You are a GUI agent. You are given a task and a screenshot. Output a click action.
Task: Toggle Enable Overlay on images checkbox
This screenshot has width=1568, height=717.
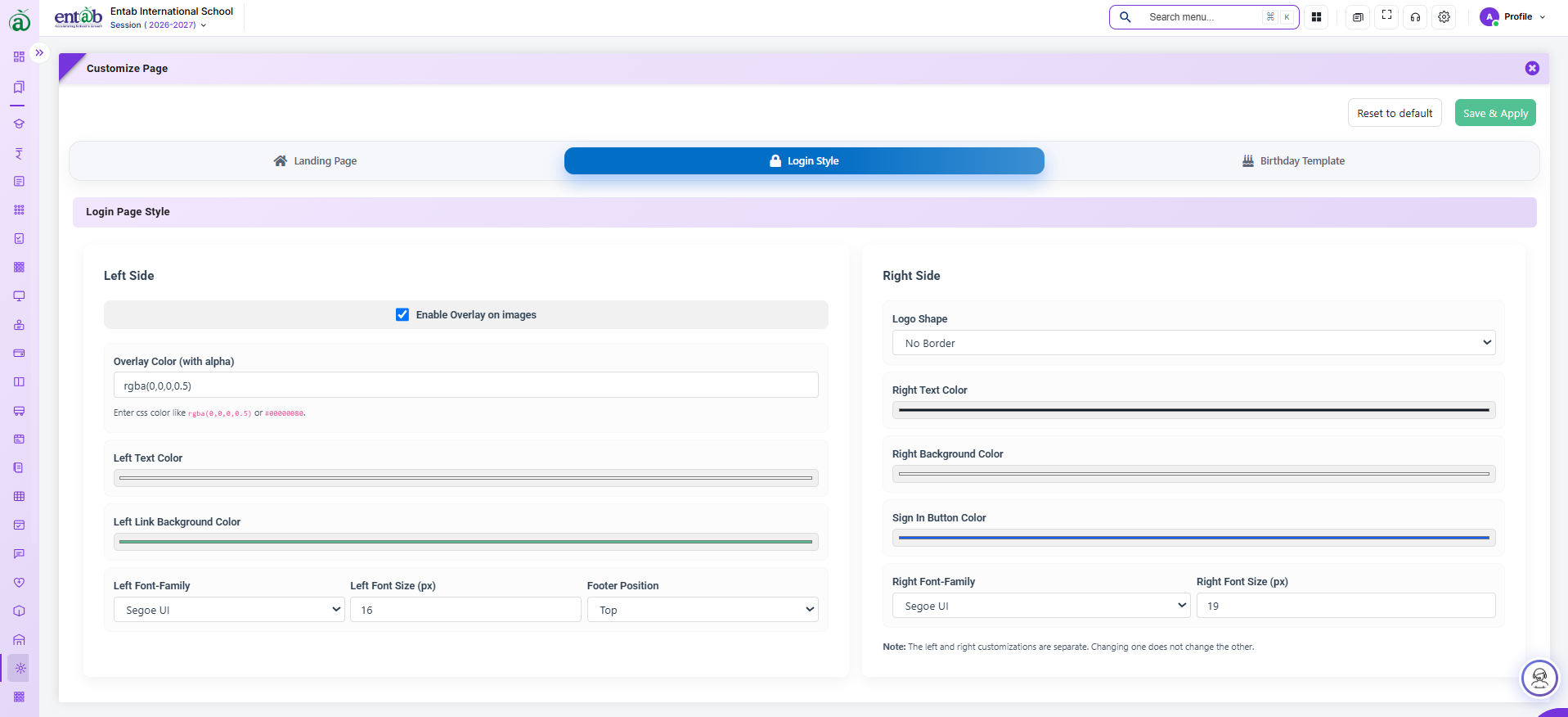pyautogui.click(x=402, y=314)
